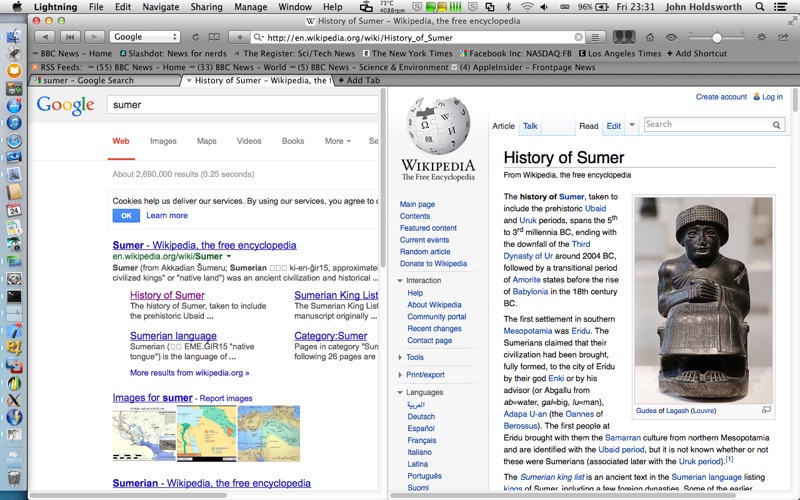The image size is (800, 500).
Task: Expand the Google More search options
Action: click(x=338, y=141)
